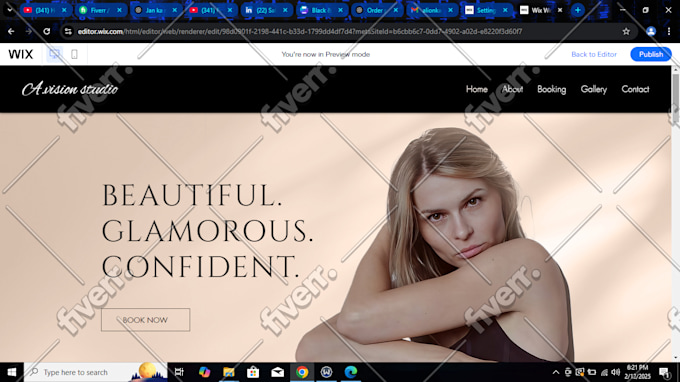The image size is (680, 382).
Task: Open Chrome three-dot menu
Action: [x=669, y=31]
